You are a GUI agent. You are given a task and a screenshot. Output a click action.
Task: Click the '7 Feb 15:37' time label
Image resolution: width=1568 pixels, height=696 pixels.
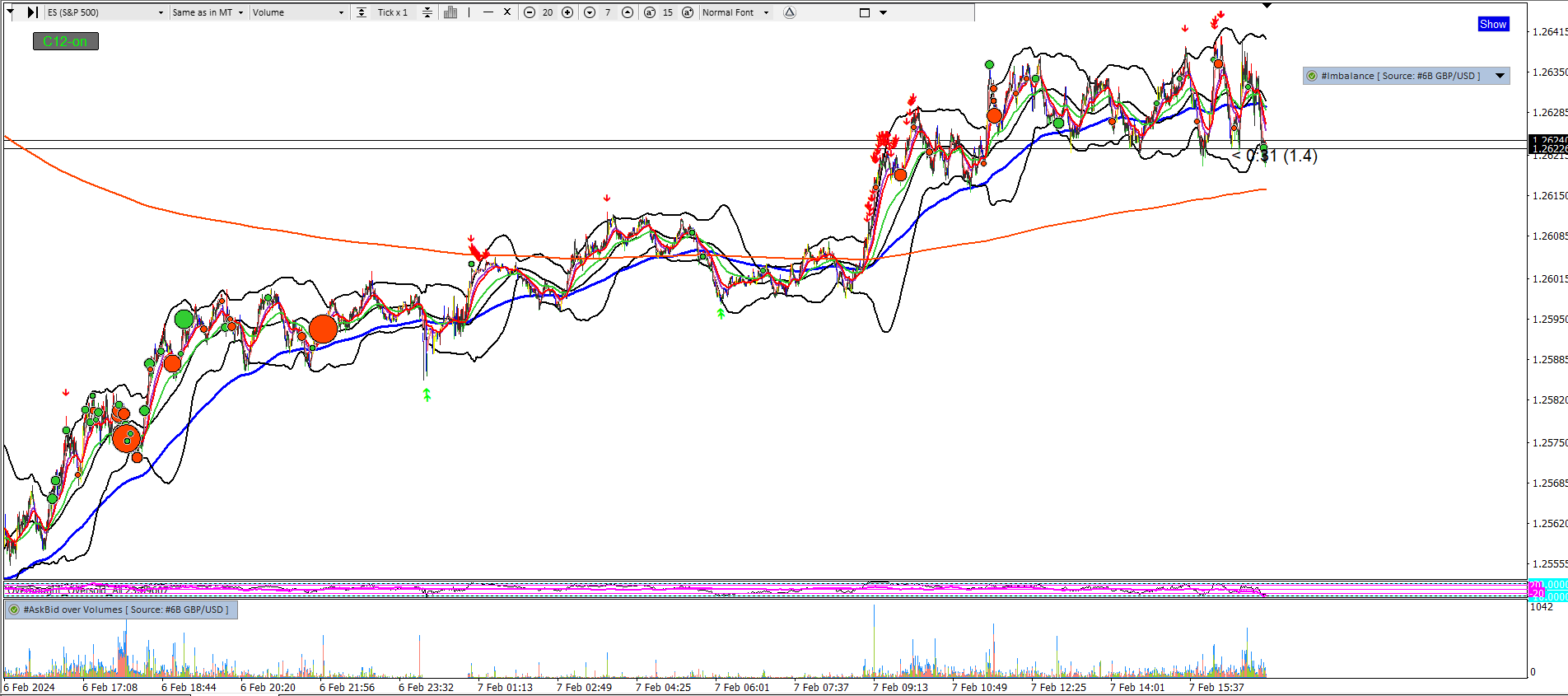pos(1216,687)
